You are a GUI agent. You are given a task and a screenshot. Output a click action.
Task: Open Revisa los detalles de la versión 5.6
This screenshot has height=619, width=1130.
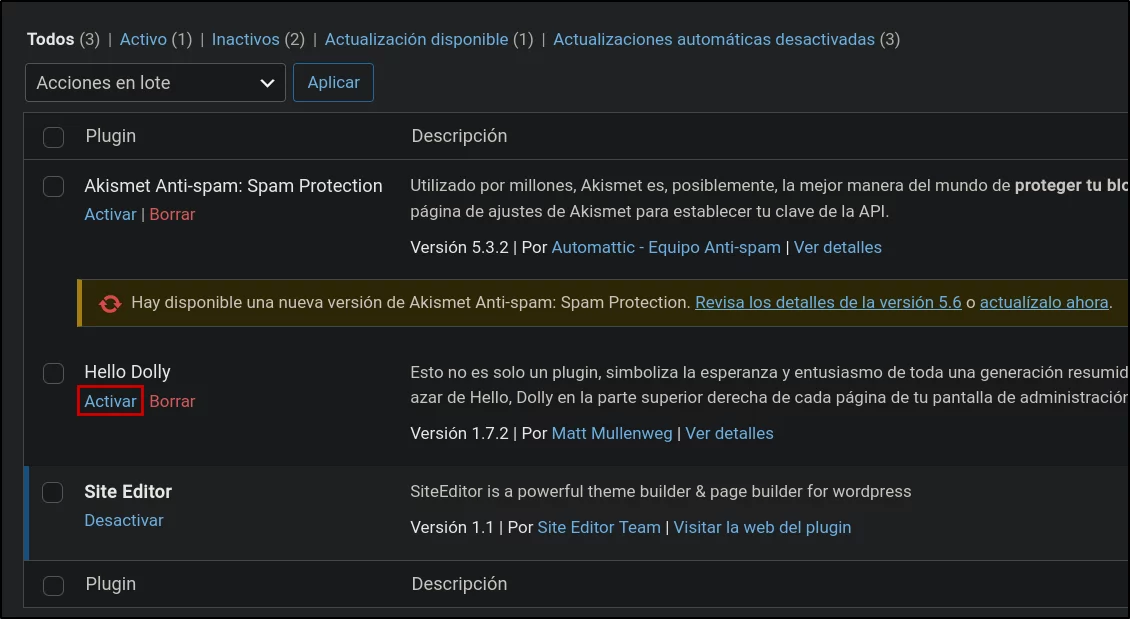pyautogui.click(x=828, y=303)
